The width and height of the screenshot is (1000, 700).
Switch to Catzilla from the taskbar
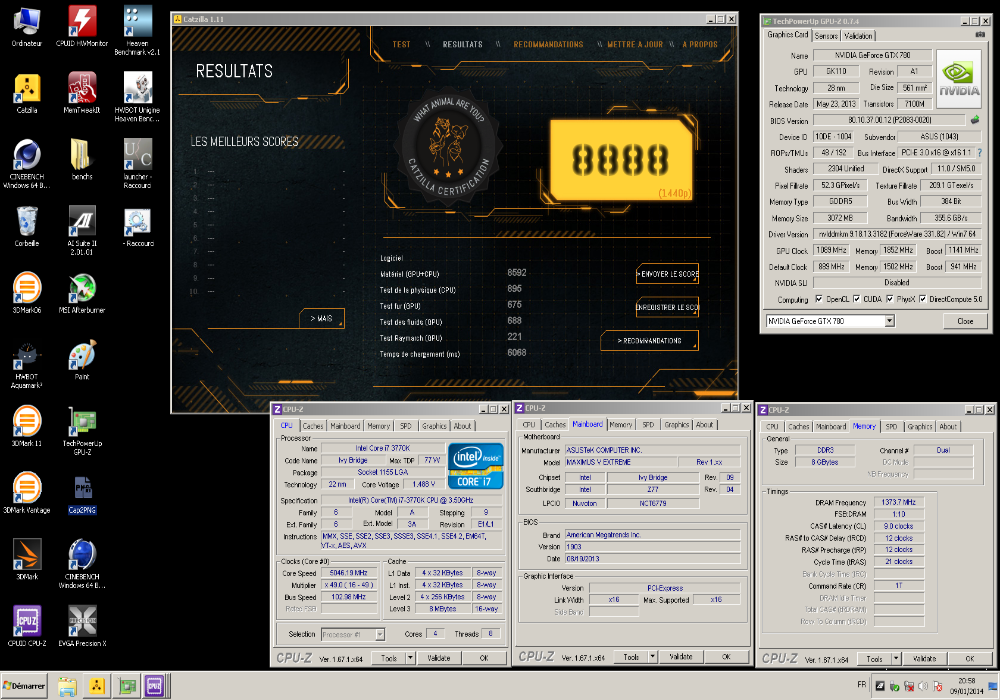click(x=97, y=686)
